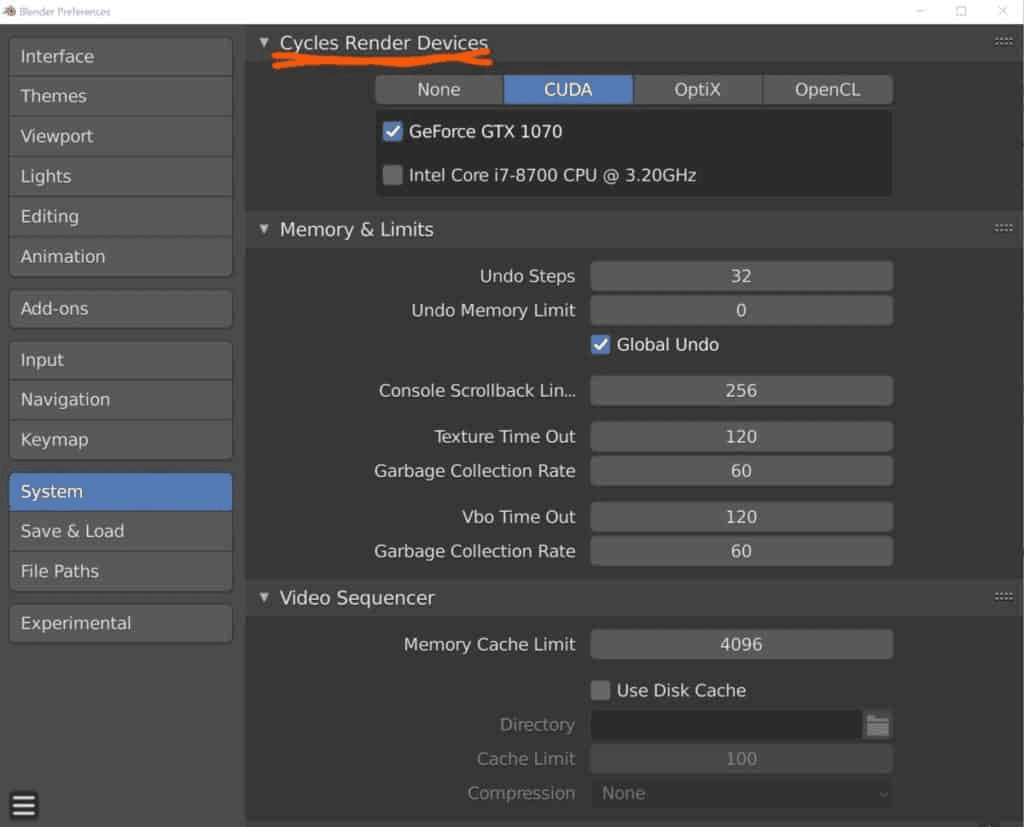This screenshot has height=827, width=1024.
Task: Enable GeForce GTX 1070 device checkbox
Action: (x=392, y=131)
